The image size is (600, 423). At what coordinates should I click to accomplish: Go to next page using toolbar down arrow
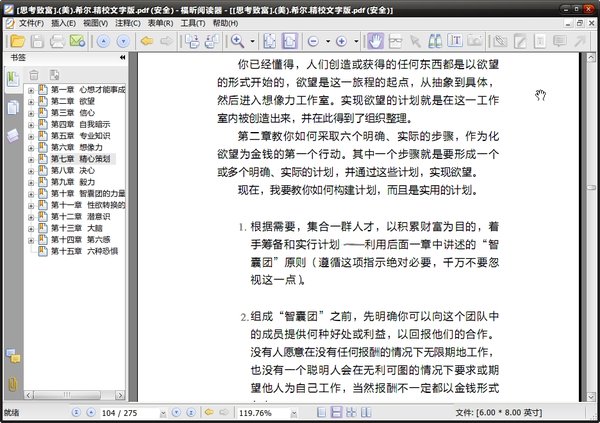[123, 41]
